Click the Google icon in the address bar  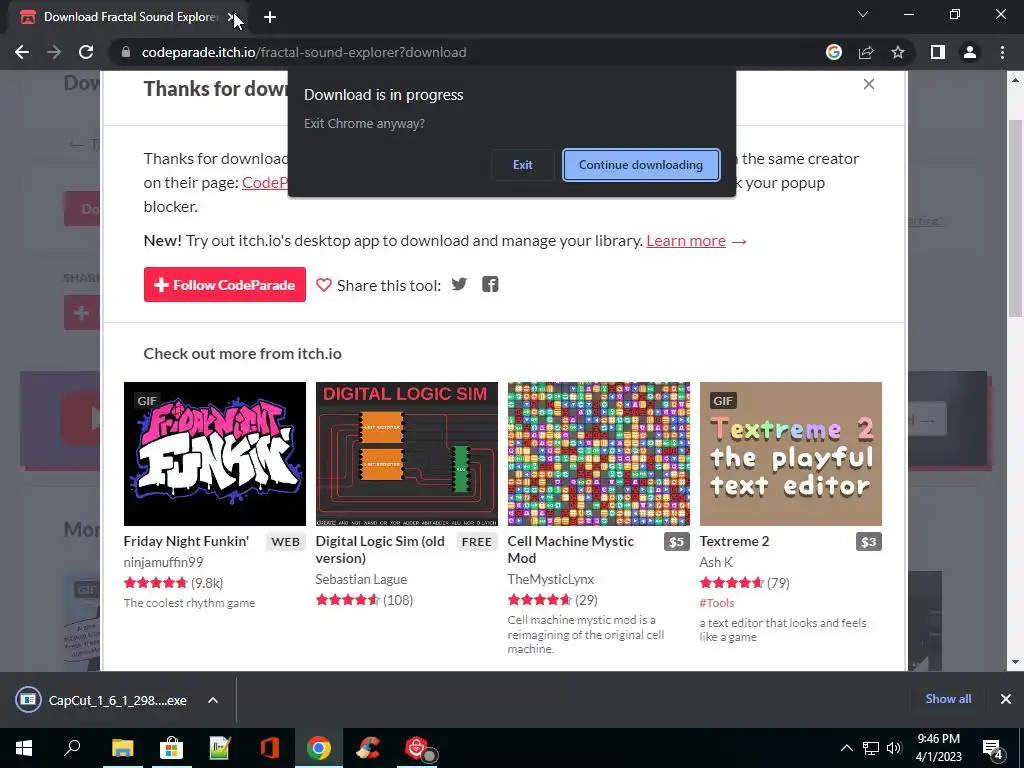point(833,52)
